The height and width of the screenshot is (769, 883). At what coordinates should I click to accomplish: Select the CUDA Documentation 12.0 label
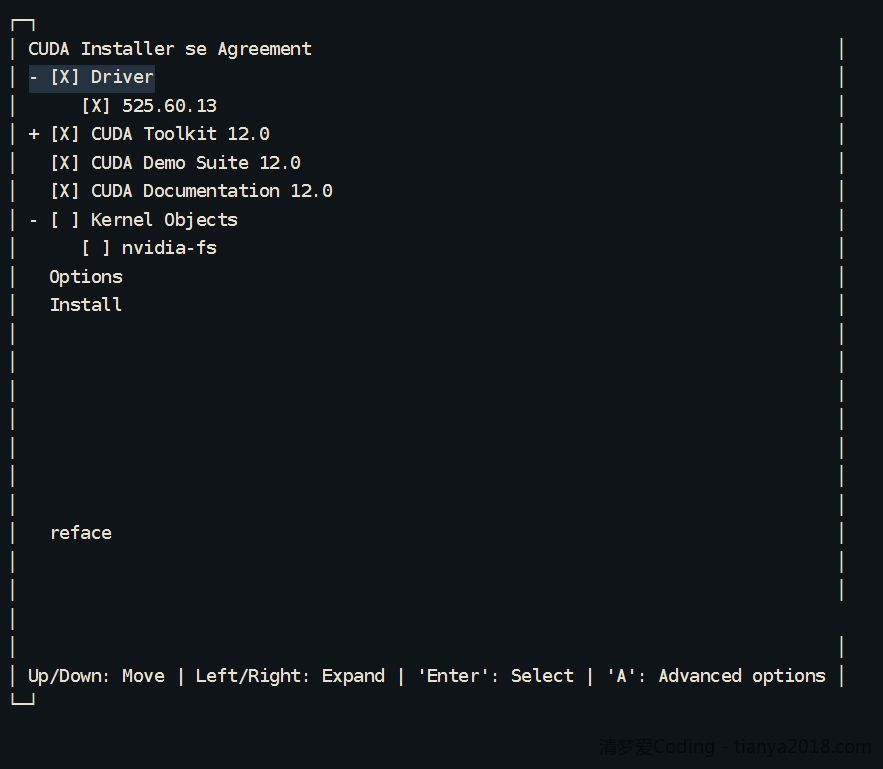212,191
